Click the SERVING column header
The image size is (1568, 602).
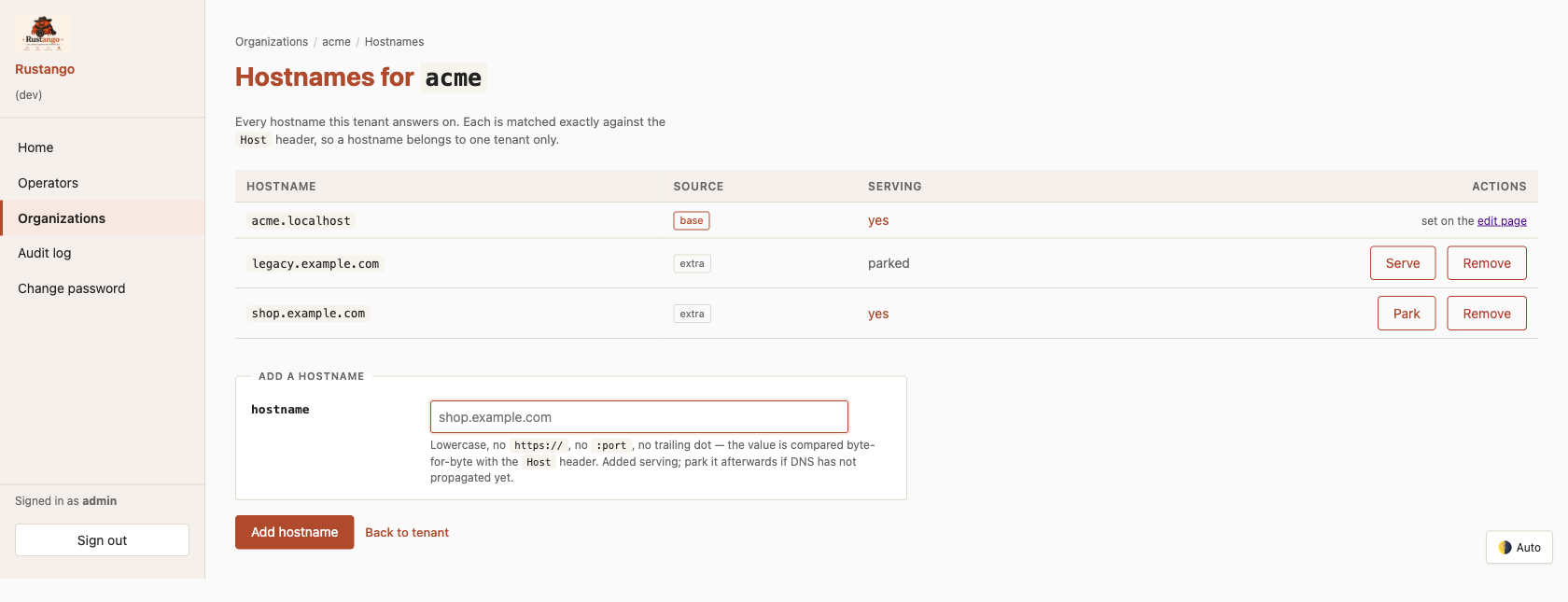click(x=894, y=187)
